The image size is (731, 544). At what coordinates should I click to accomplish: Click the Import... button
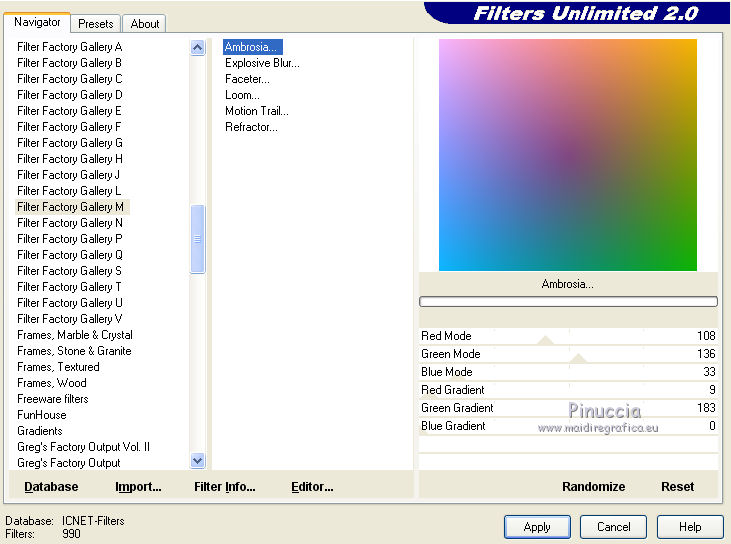tap(138, 487)
